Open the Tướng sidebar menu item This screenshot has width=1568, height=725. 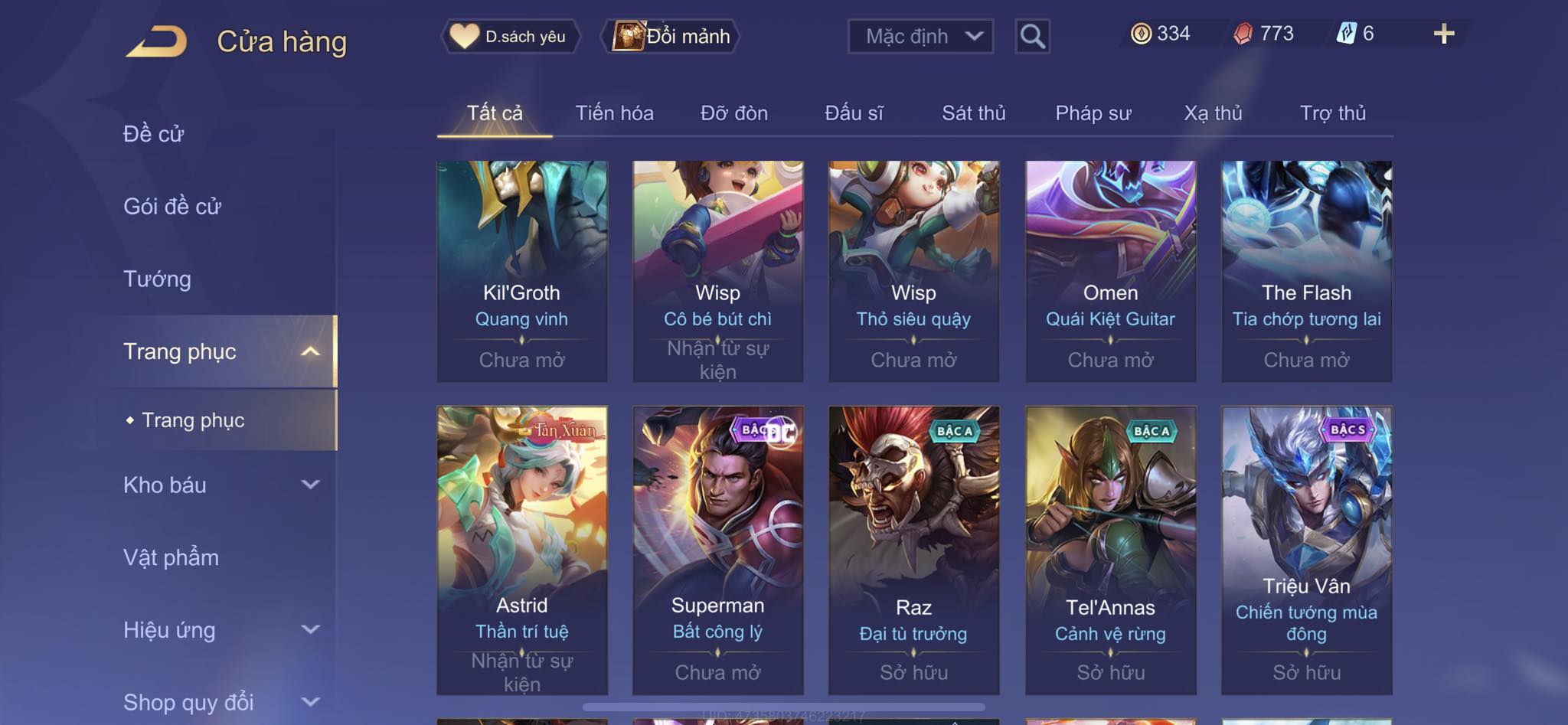pyautogui.click(x=157, y=279)
